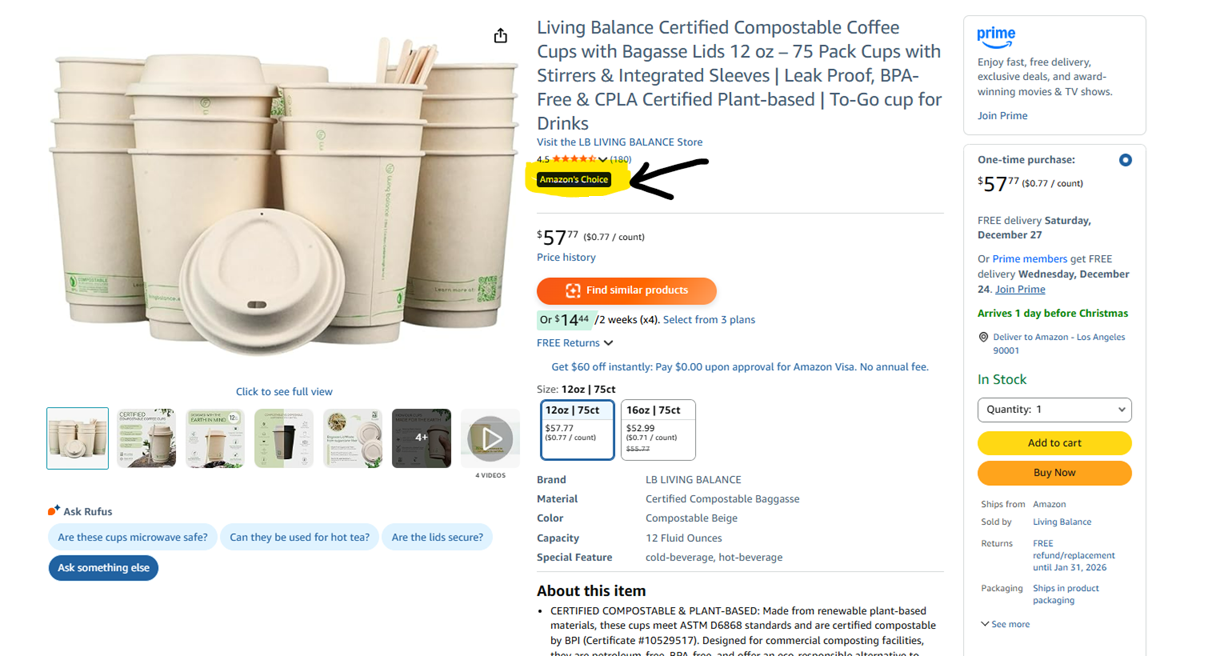Select the One-time purchase radio button

click(x=1125, y=160)
